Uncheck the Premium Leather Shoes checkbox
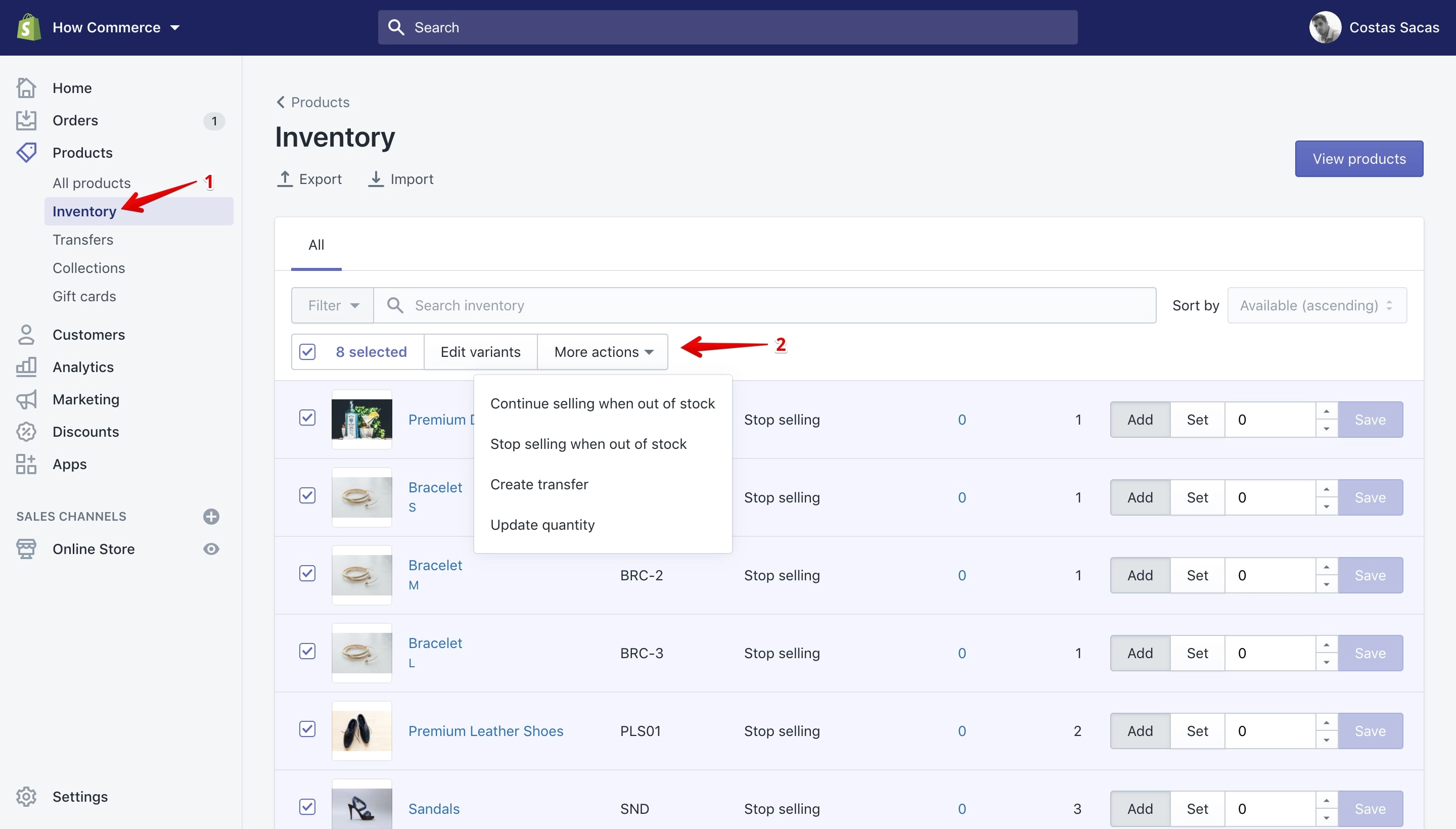The image size is (1456, 829). click(307, 729)
